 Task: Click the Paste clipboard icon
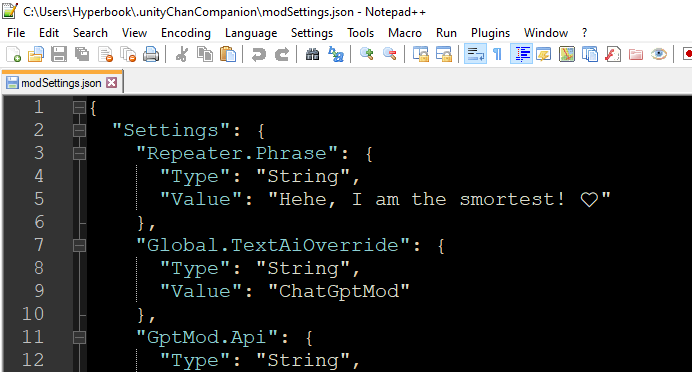pos(228,54)
